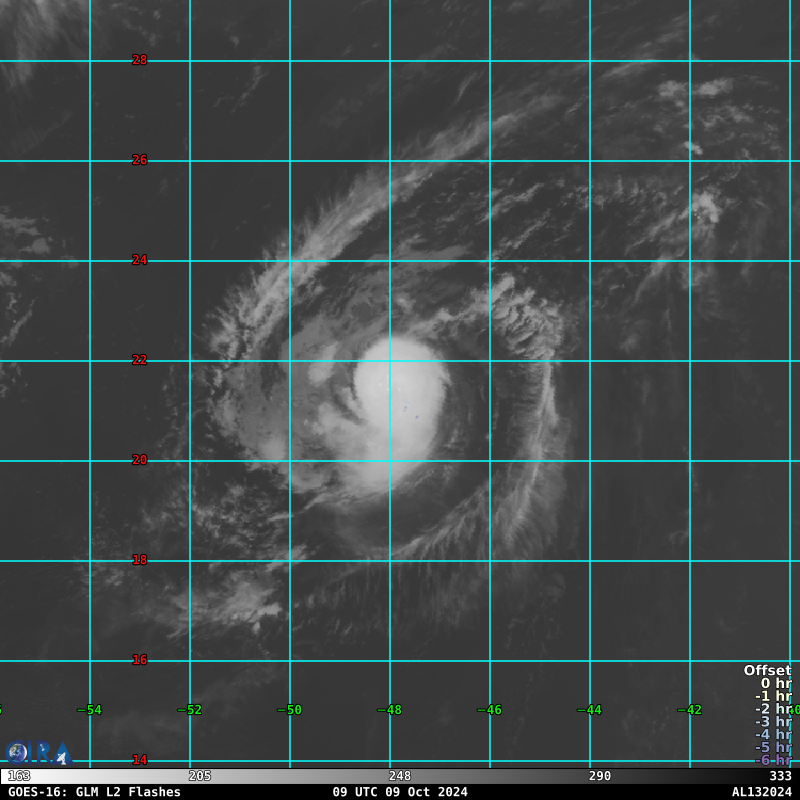Click the 163 value on the colorbar

pos(19,776)
